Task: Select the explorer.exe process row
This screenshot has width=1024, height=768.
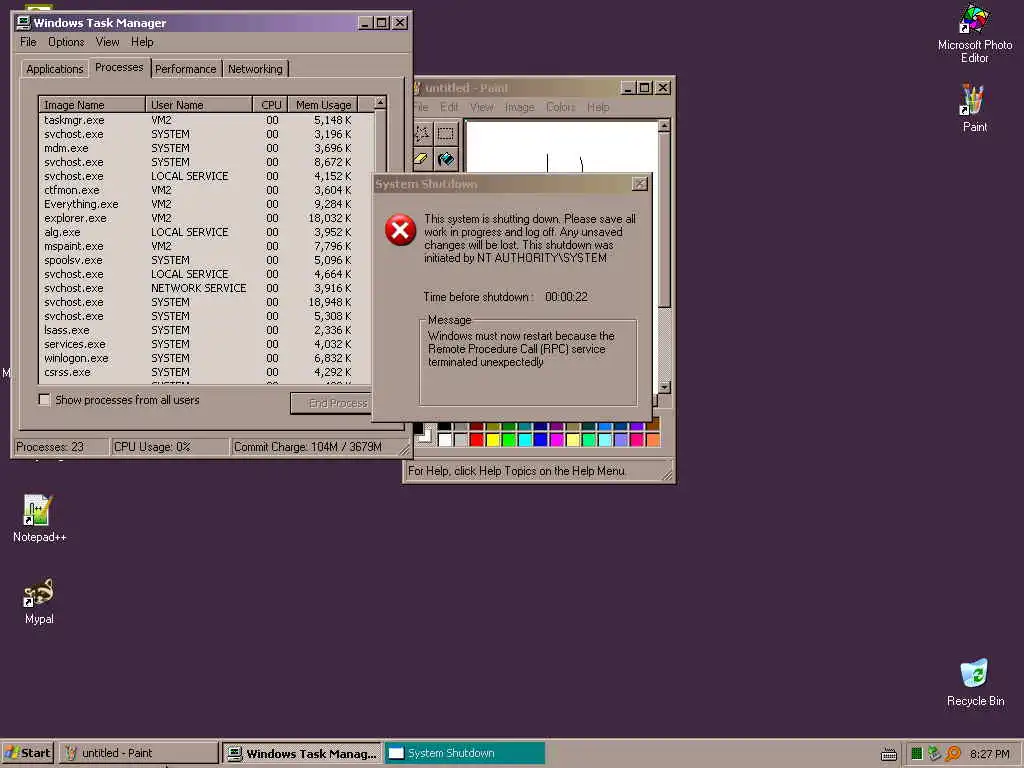Action: (206, 218)
